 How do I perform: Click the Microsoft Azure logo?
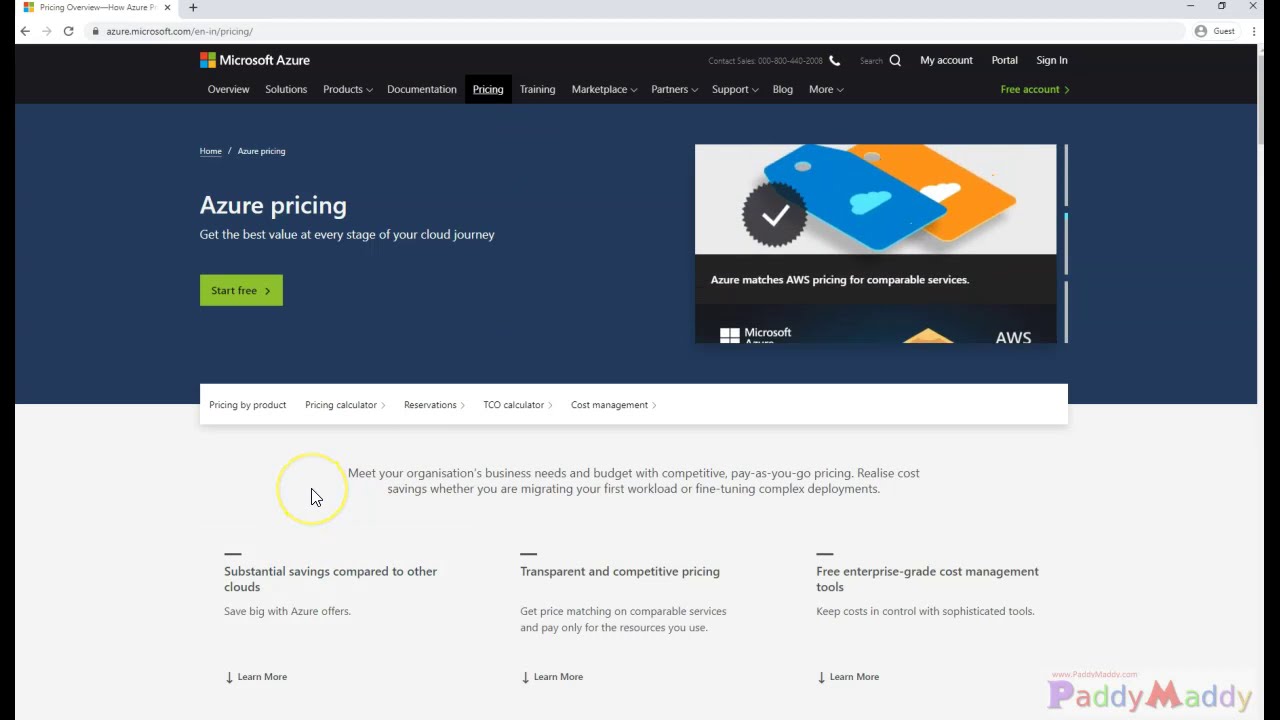coord(254,60)
